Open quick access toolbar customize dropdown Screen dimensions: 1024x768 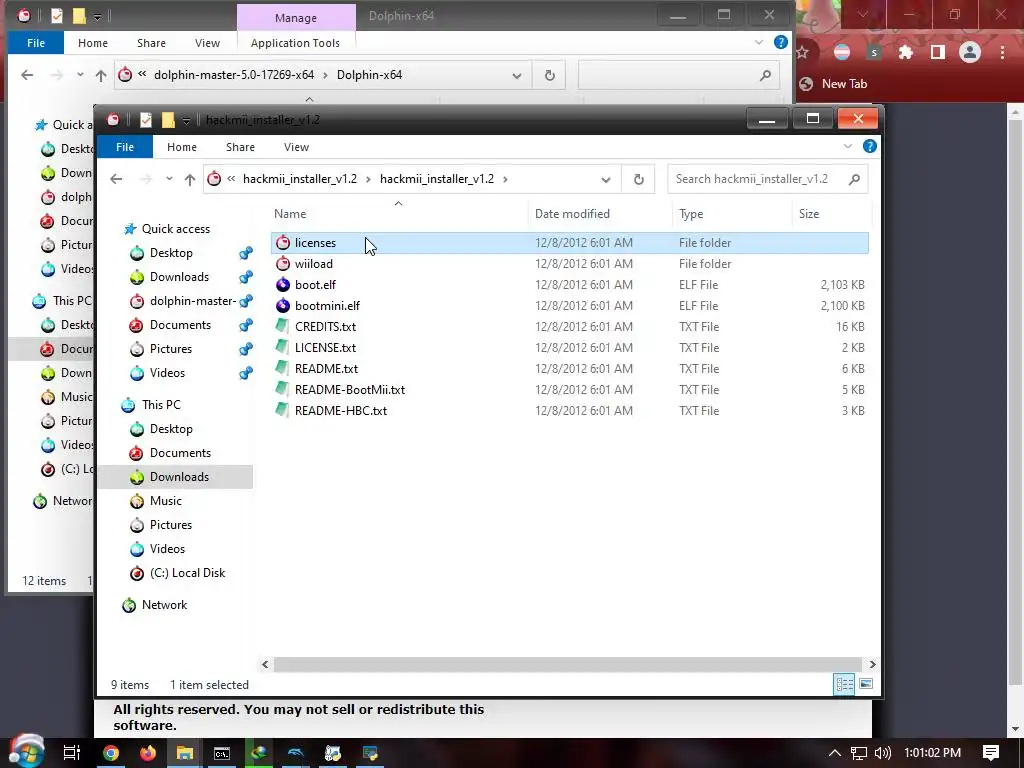point(186,120)
